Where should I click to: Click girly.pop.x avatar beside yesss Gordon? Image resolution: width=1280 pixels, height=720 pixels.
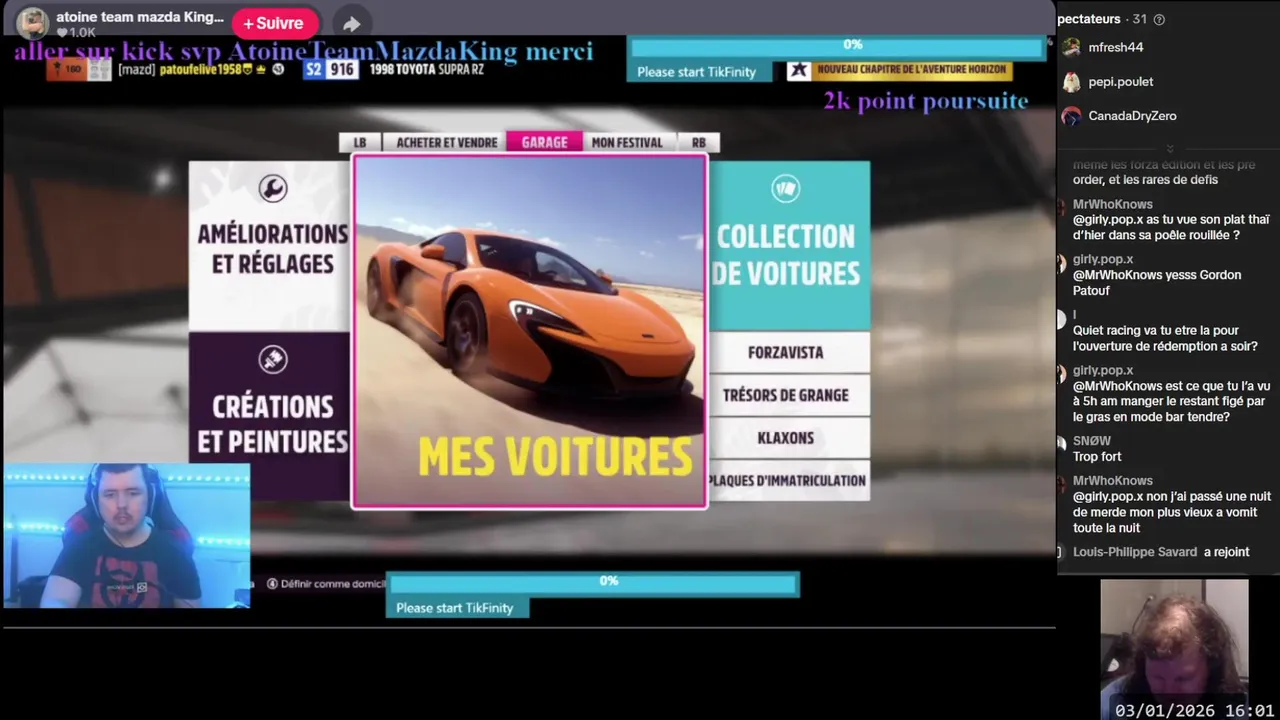click(x=1062, y=264)
